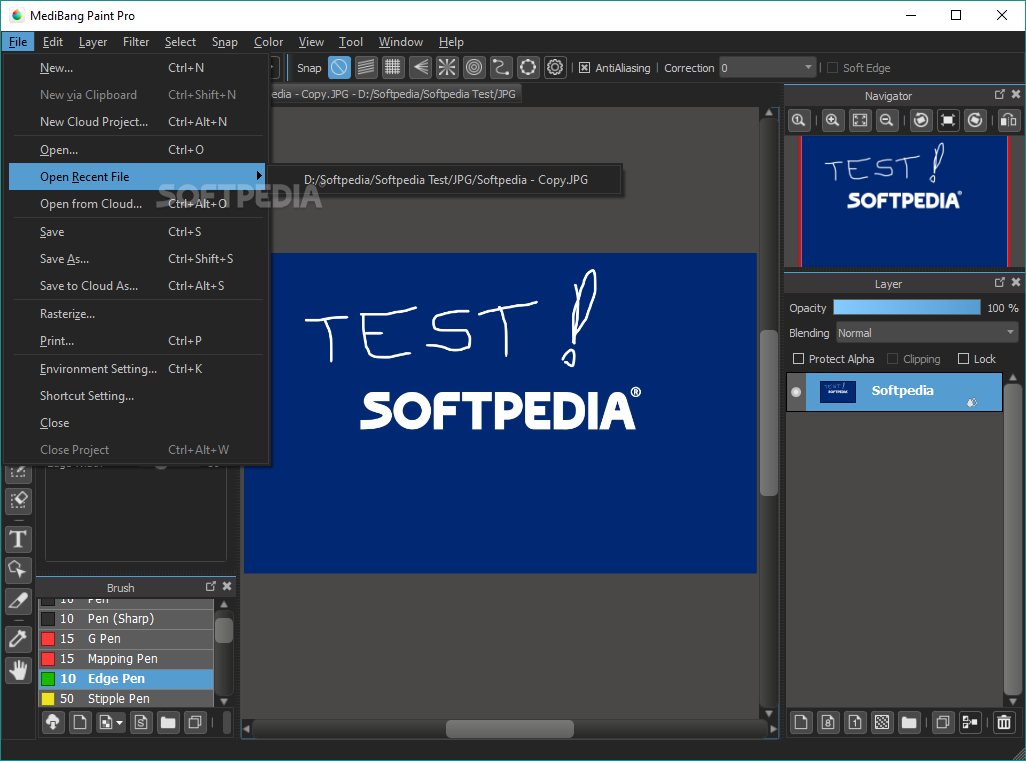Viewport: 1026px width, 761px height.
Task: Enable Protect Alpha checkbox
Action: (798, 359)
